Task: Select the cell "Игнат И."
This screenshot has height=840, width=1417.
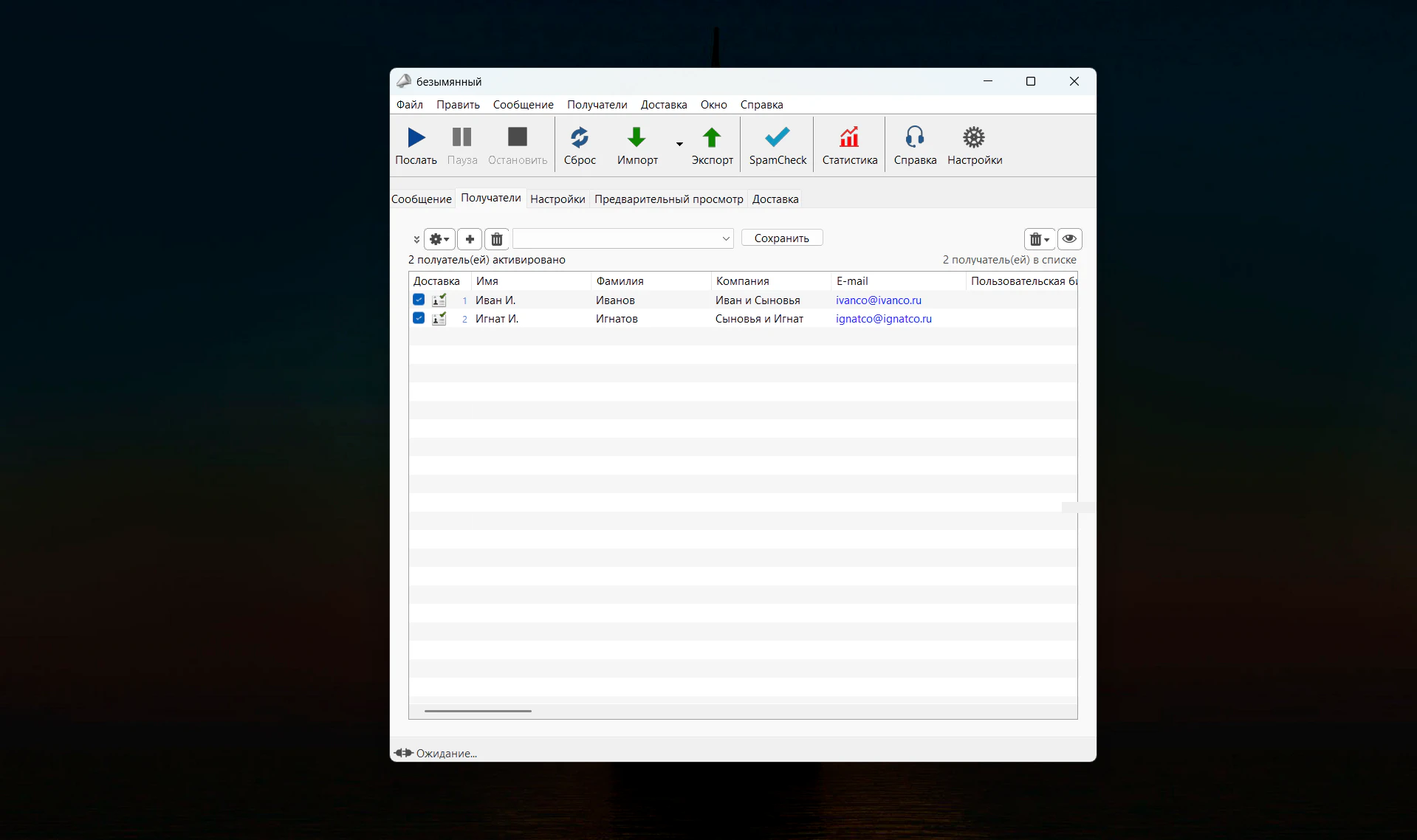Action: point(497,319)
